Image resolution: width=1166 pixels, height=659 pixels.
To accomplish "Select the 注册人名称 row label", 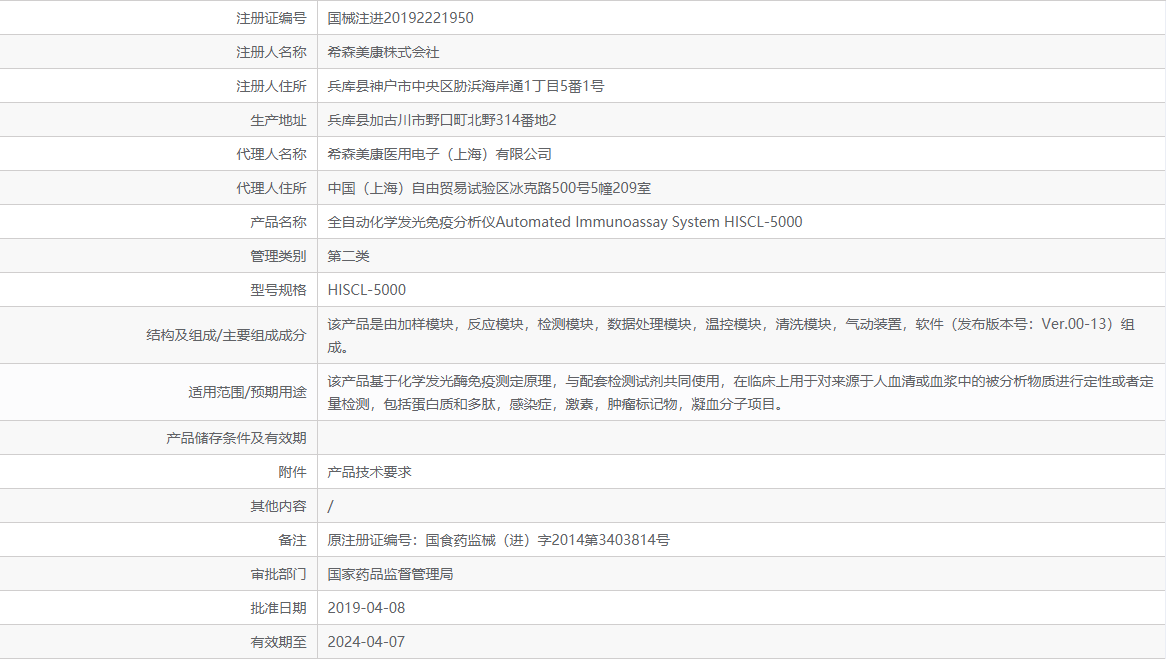I will 271,51.
